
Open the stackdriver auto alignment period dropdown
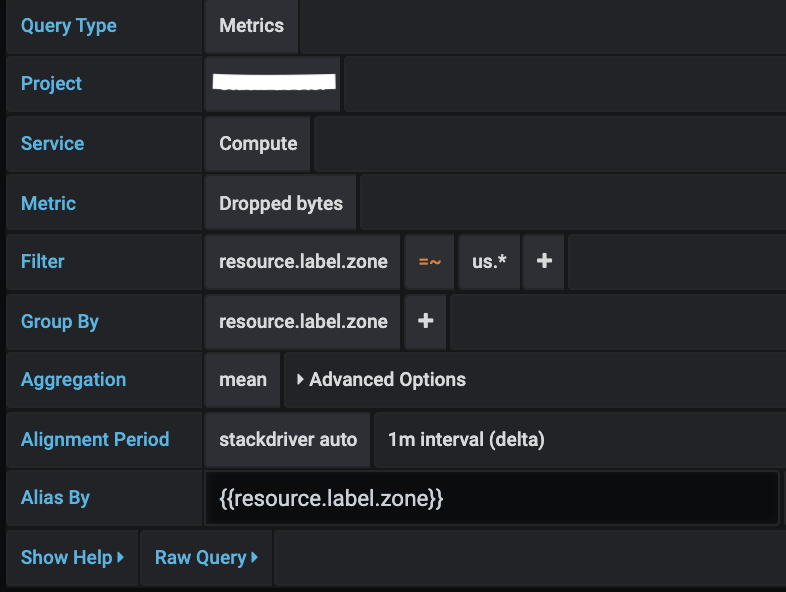pos(288,440)
